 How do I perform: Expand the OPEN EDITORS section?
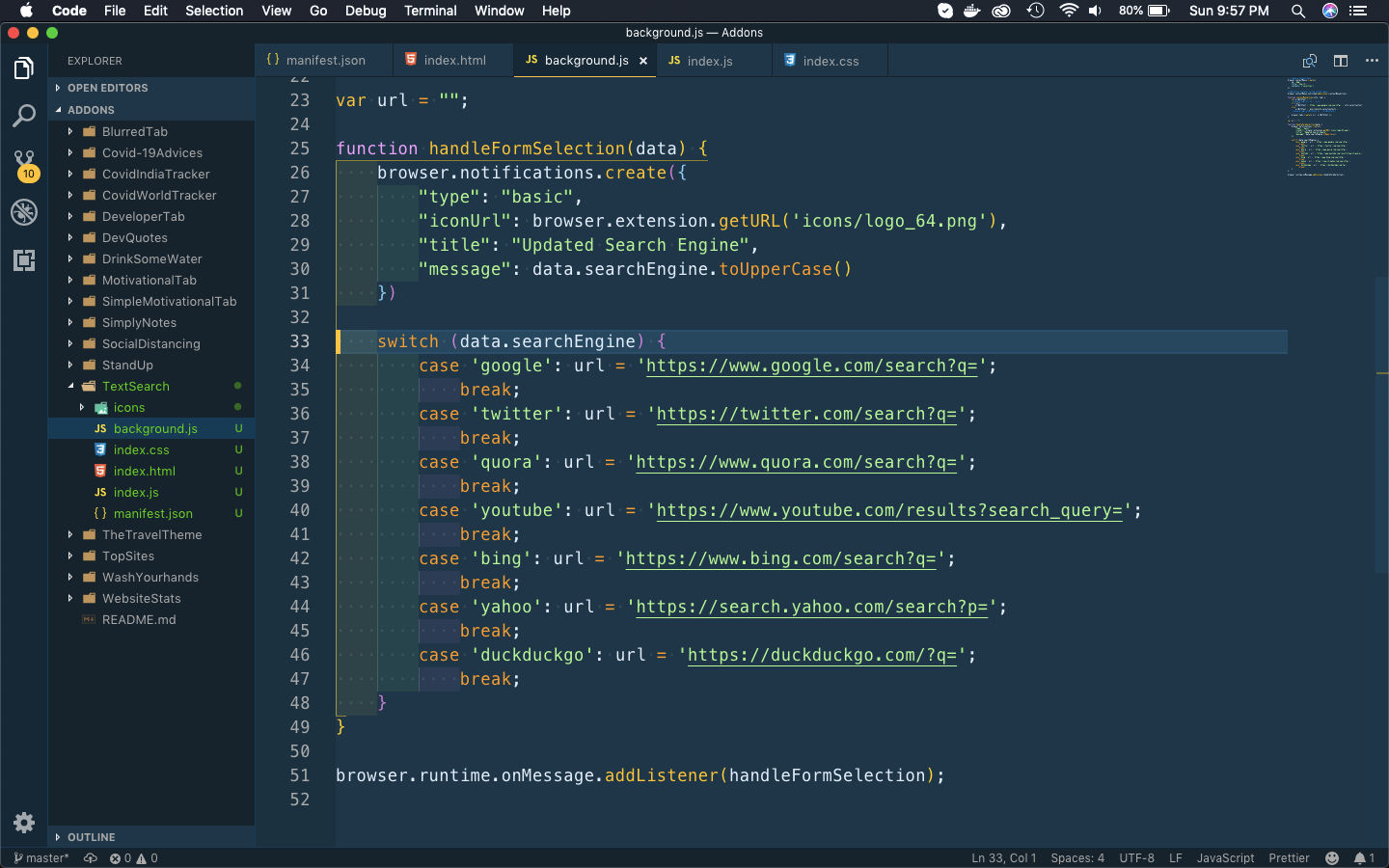click(151, 88)
